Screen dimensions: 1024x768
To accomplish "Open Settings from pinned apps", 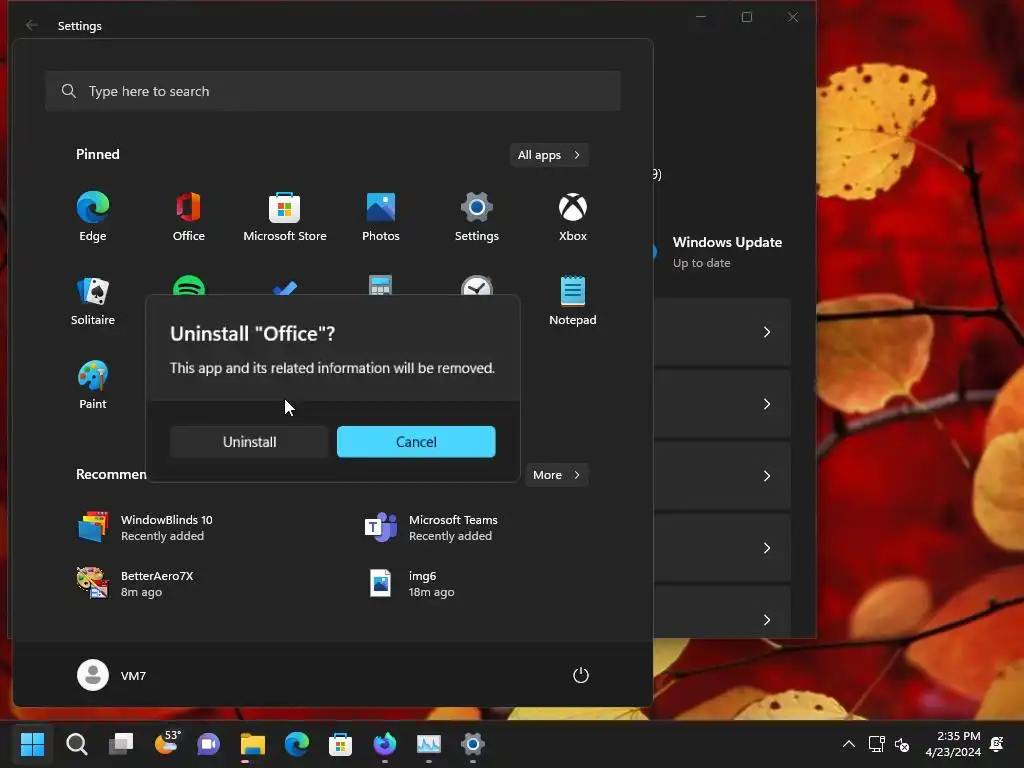I will pos(477,217).
